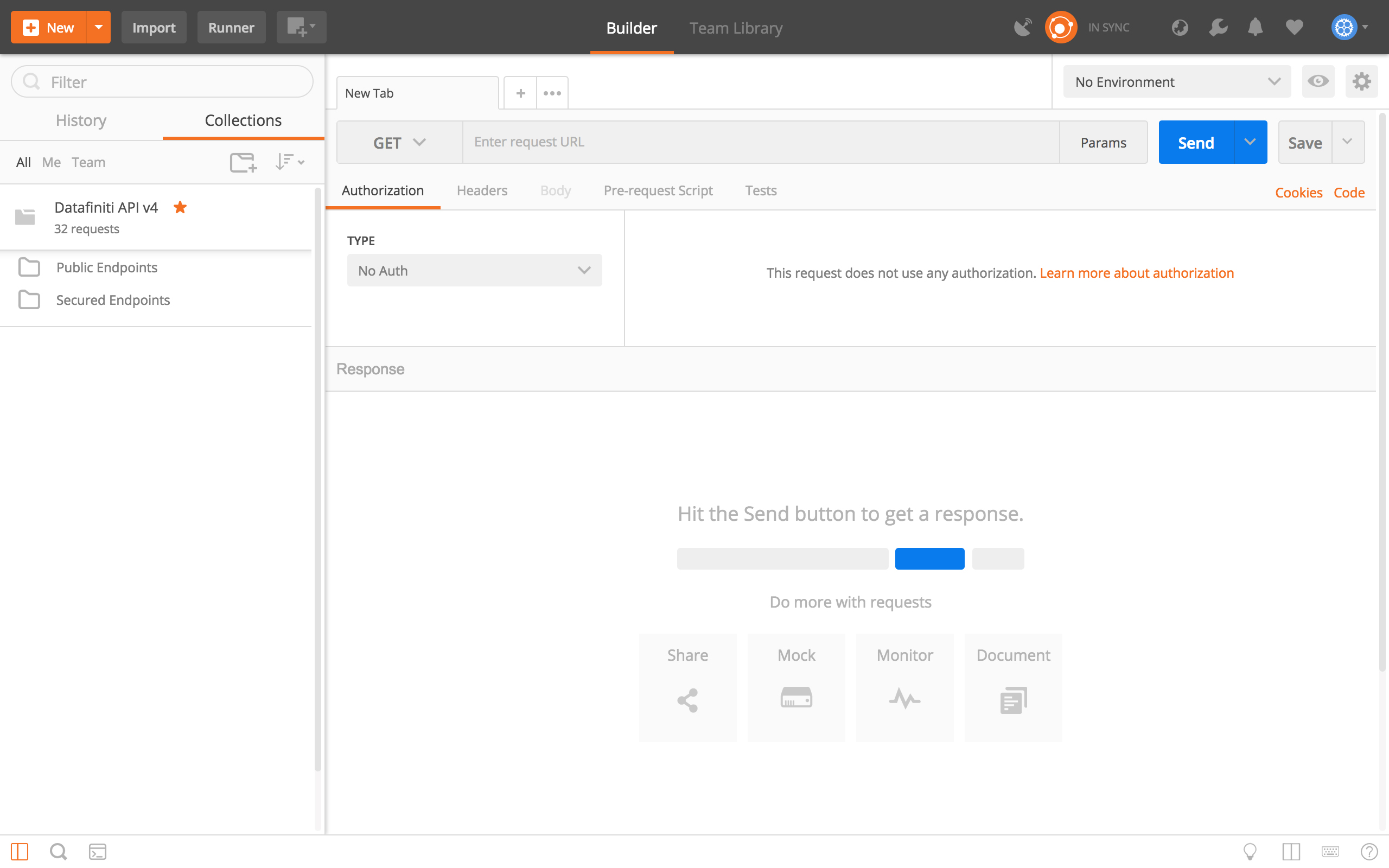Select the Team collections filter
The width and height of the screenshot is (1389, 868).
point(88,162)
